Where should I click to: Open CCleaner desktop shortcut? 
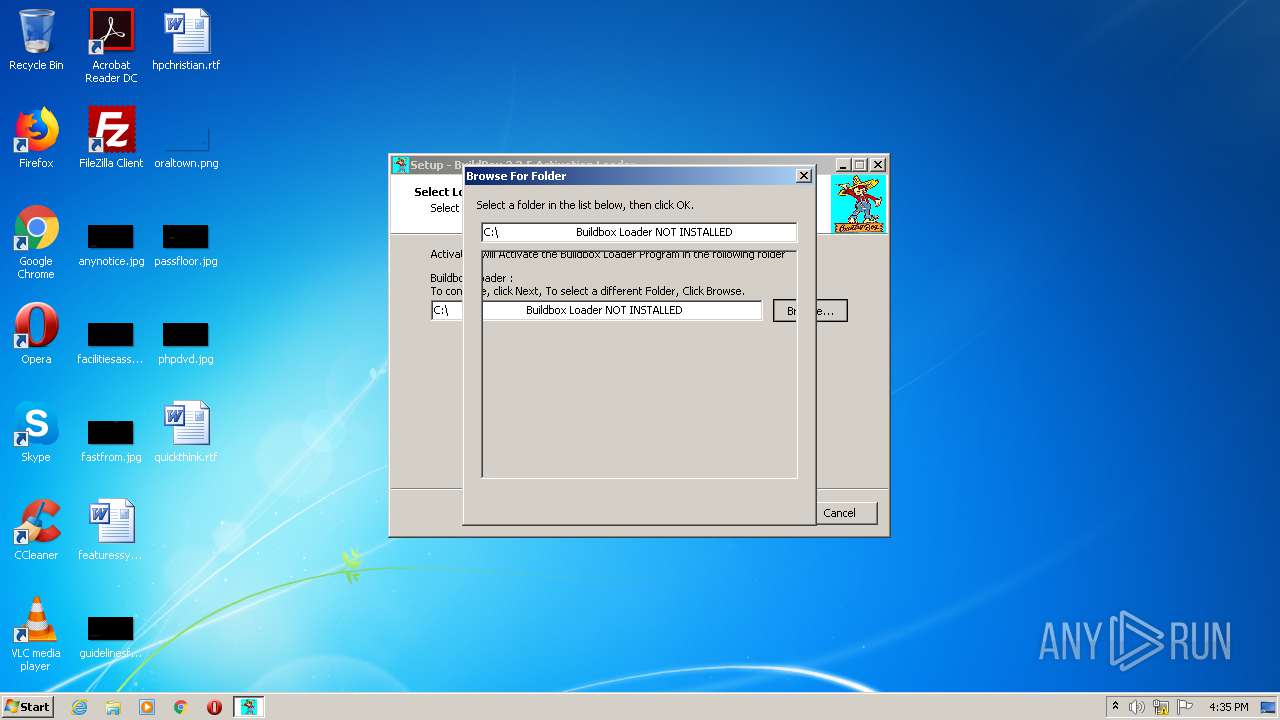pyautogui.click(x=36, y=530)
